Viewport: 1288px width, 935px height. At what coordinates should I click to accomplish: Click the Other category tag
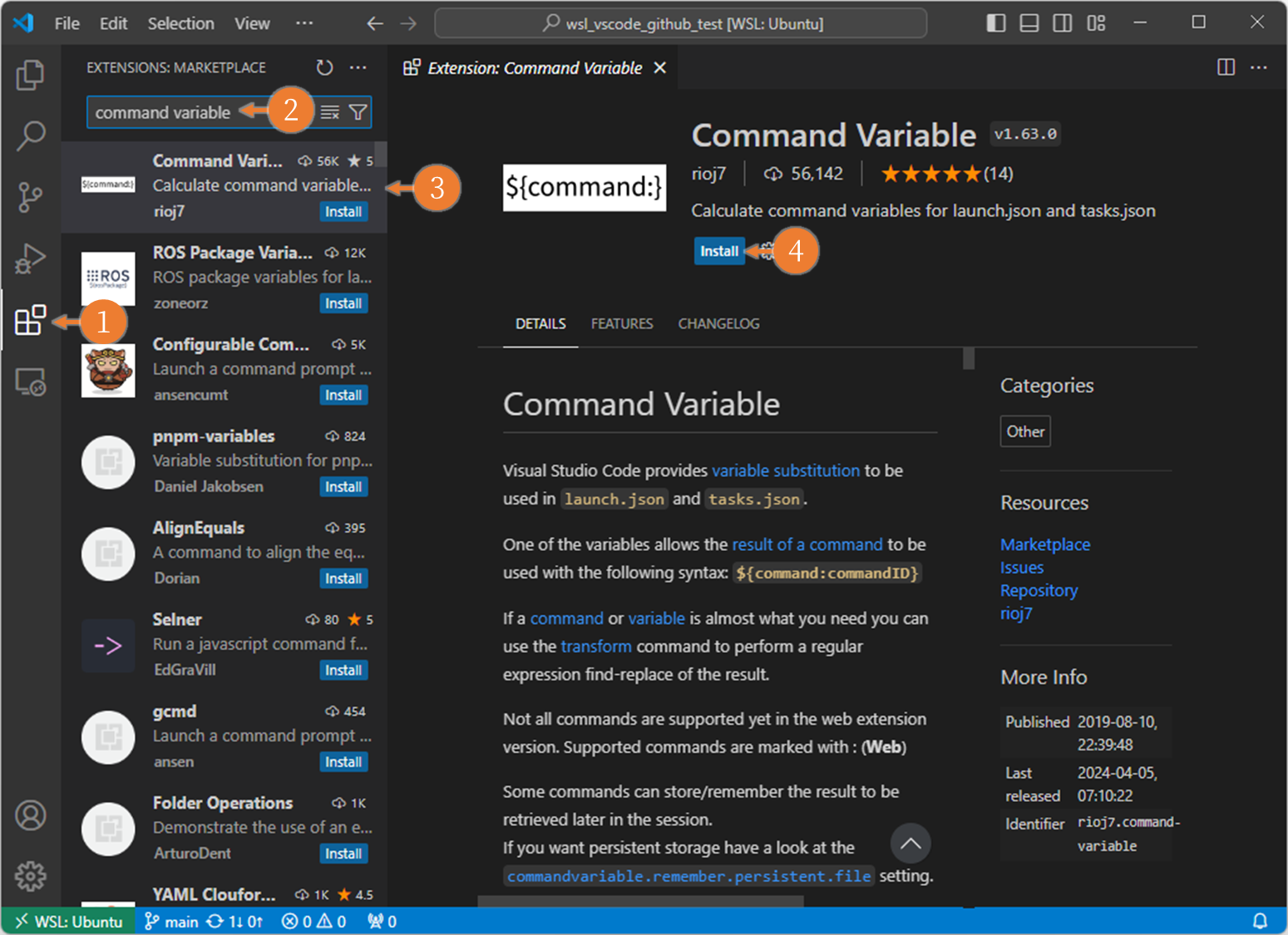click(x=1025, y=431)
